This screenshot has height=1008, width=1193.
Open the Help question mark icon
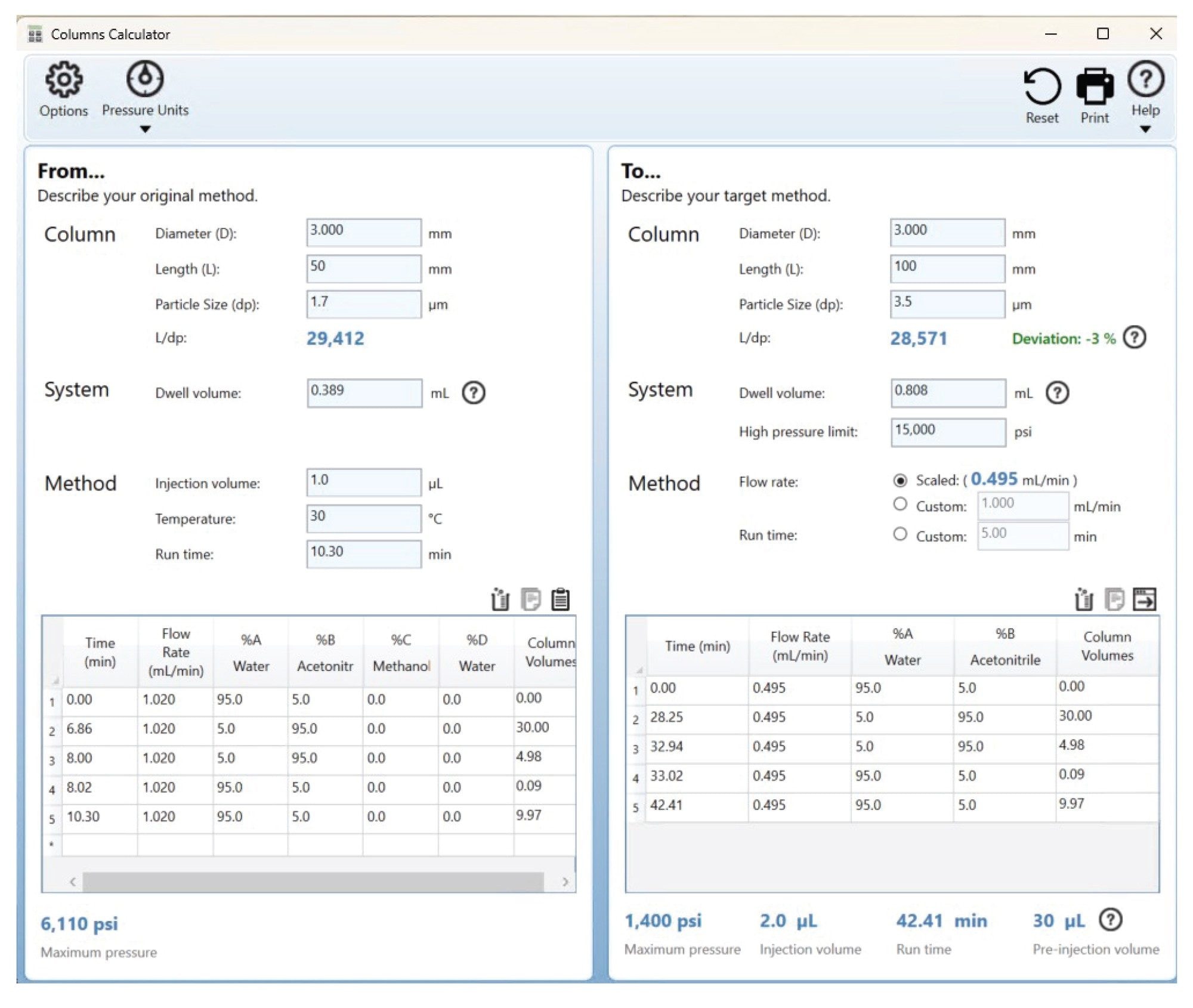point(1145,79)
